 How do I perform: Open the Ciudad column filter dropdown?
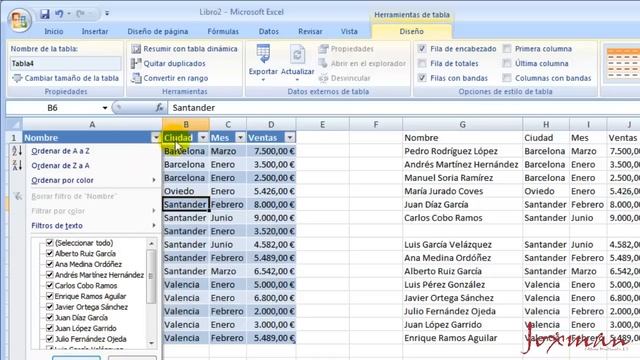pyautogui.click(x=203, y=138)
